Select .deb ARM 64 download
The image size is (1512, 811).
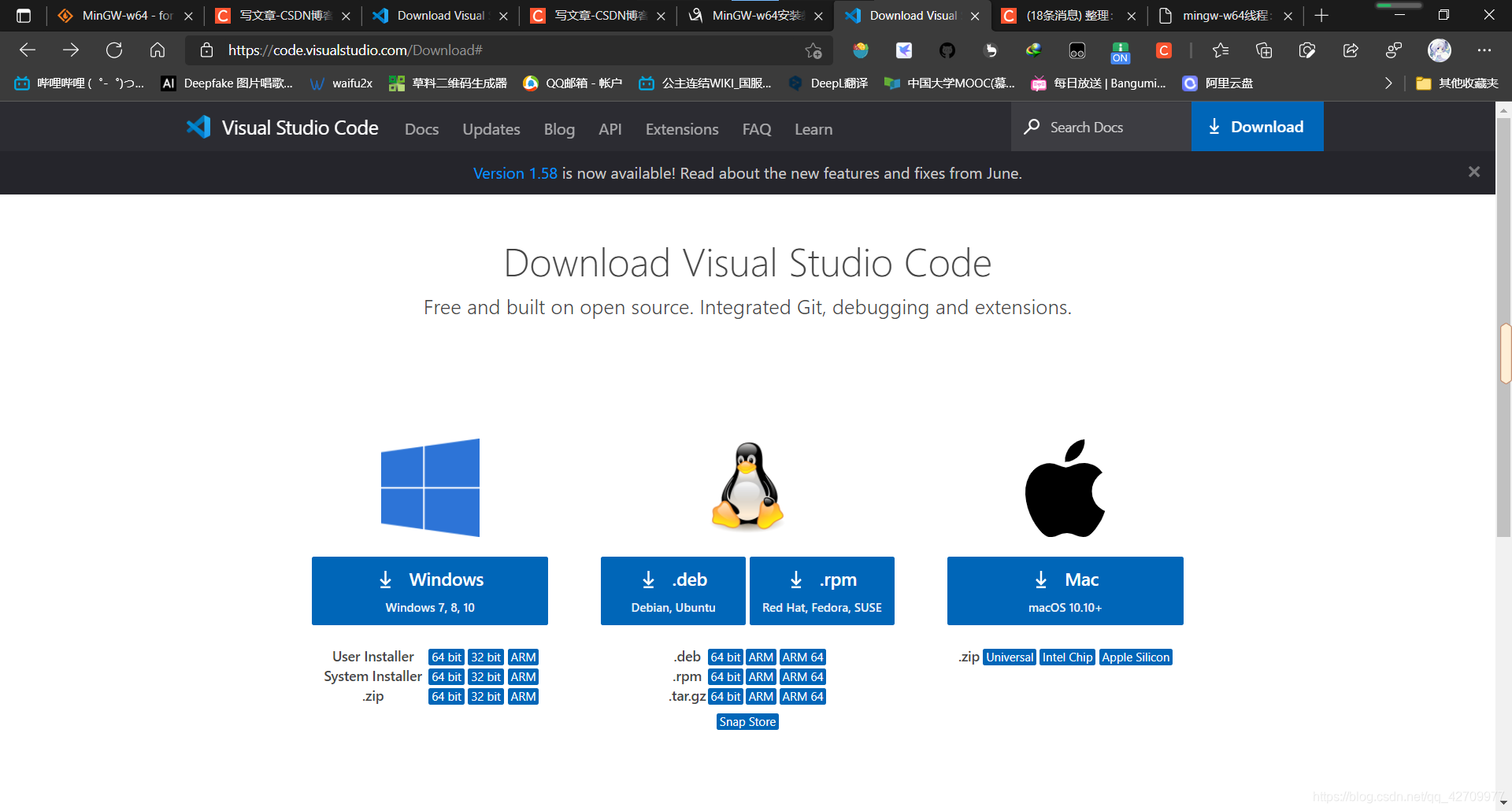tap(802, 657)
